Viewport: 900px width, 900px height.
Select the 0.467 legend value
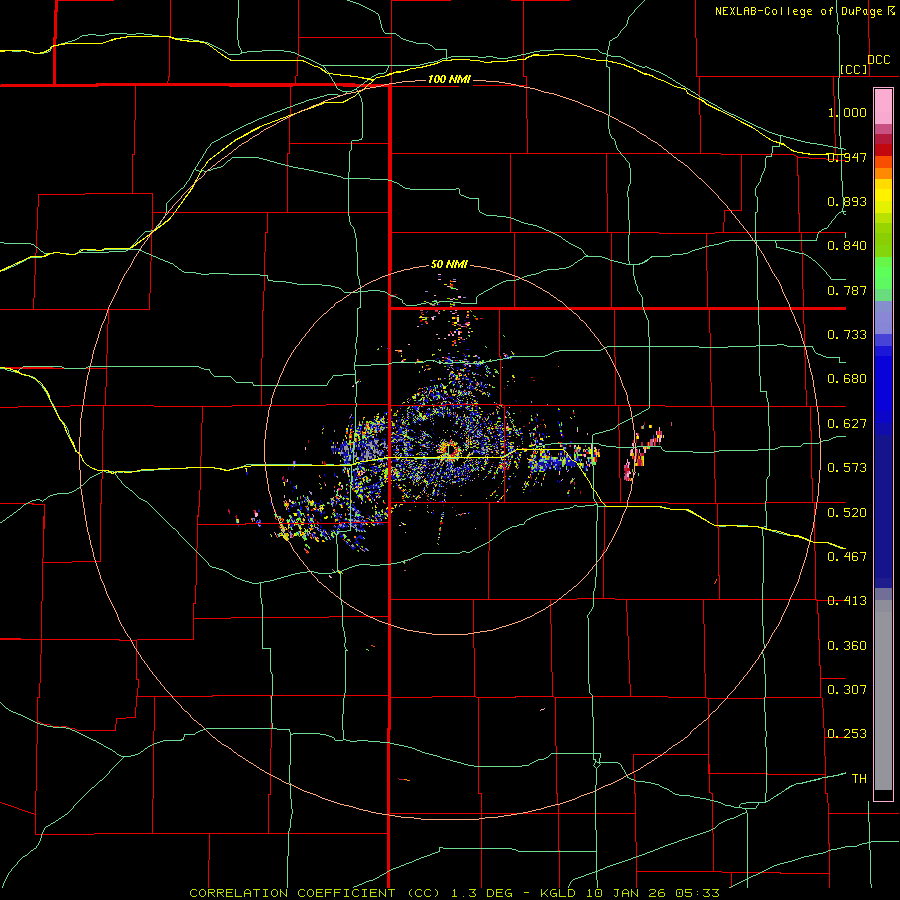pos(847,557)
